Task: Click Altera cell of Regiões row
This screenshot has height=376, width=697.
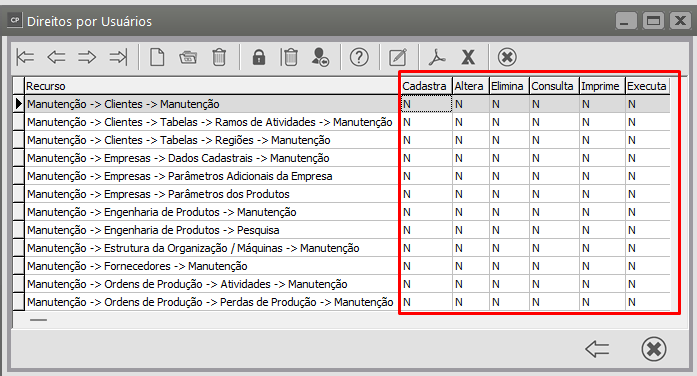Action: coord(470,140)
